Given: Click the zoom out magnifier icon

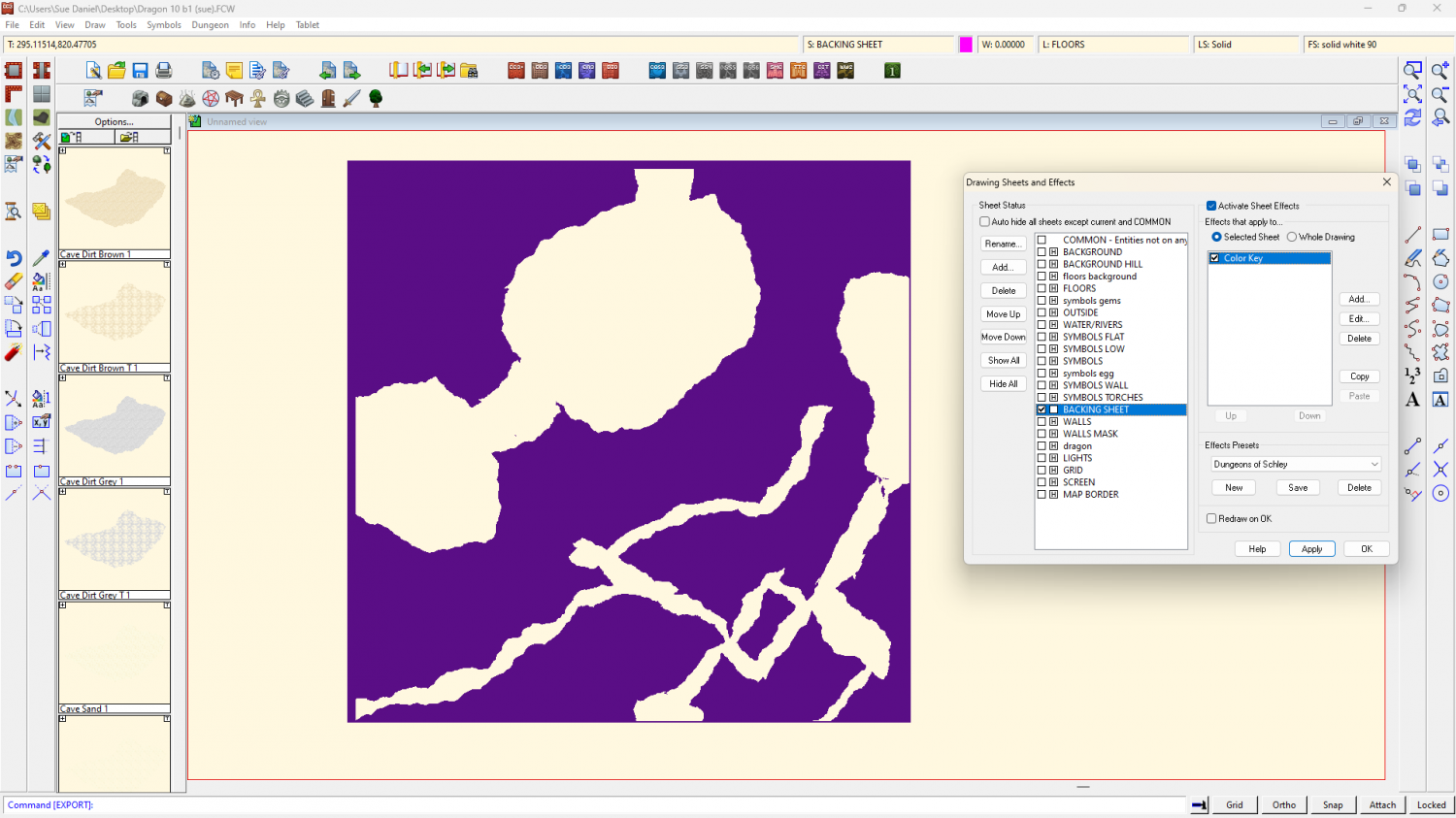Looking at the screenshot, I should 1440,93.
